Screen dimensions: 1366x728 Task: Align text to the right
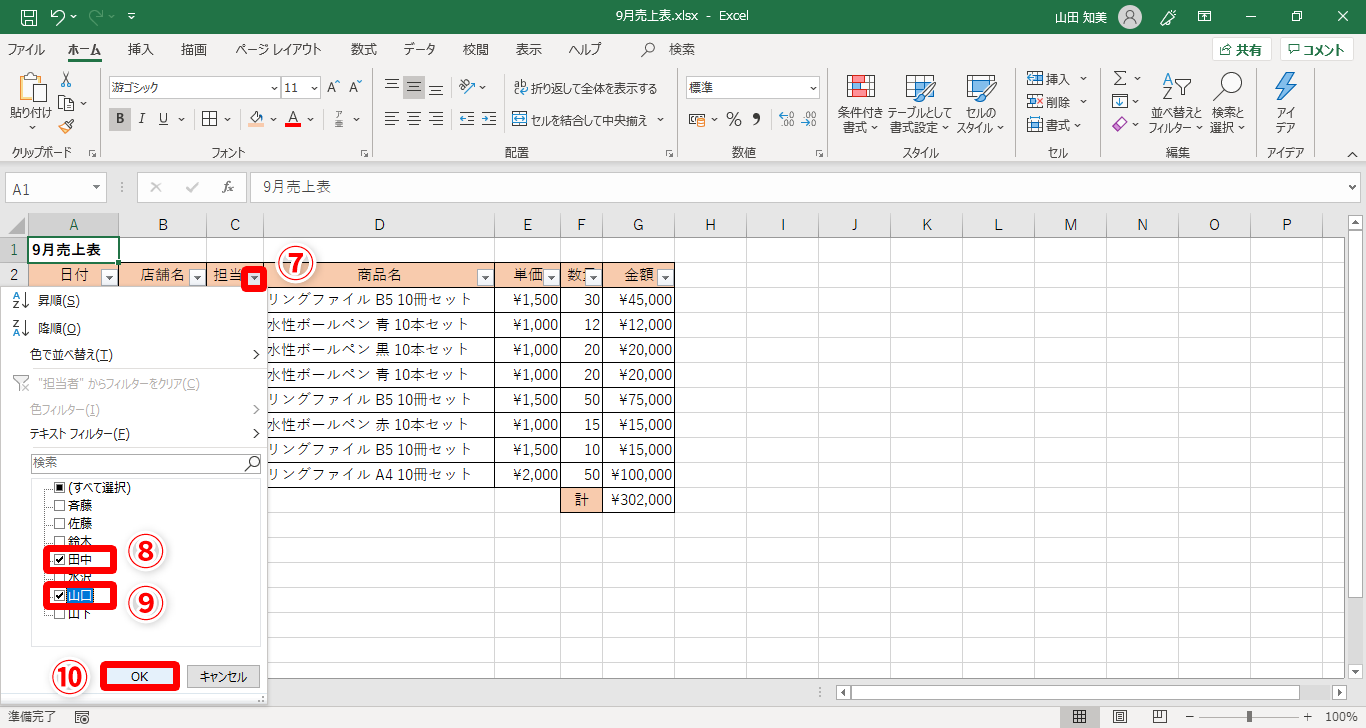point(436,119)
